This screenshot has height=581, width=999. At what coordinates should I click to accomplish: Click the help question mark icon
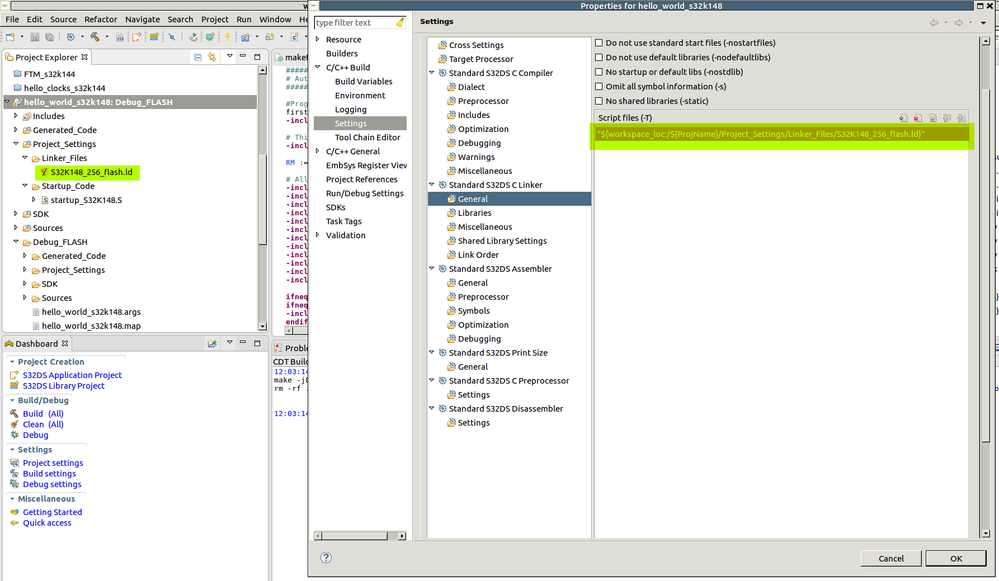click(x=326, y=558)
